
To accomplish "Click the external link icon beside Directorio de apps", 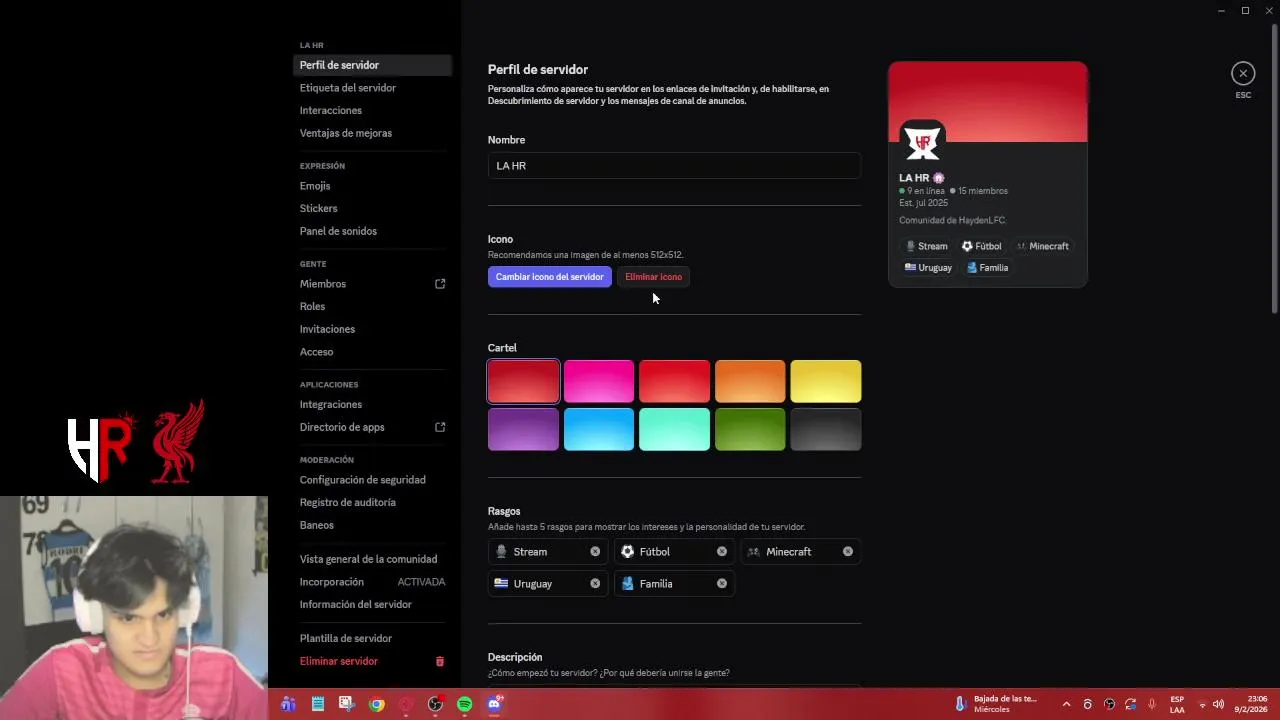I will coord(440,427).
